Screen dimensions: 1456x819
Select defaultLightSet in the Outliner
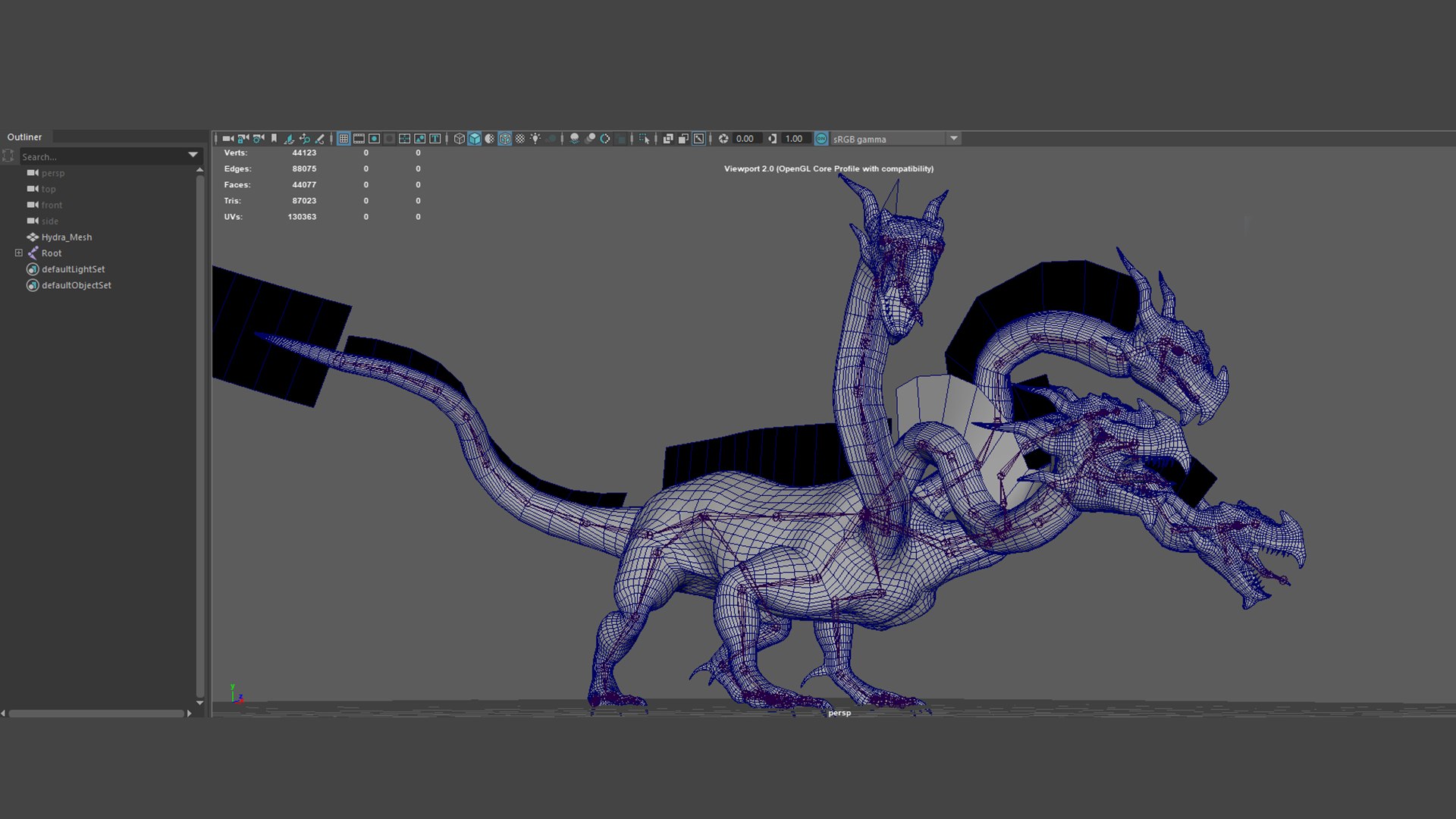coord(74,269)
